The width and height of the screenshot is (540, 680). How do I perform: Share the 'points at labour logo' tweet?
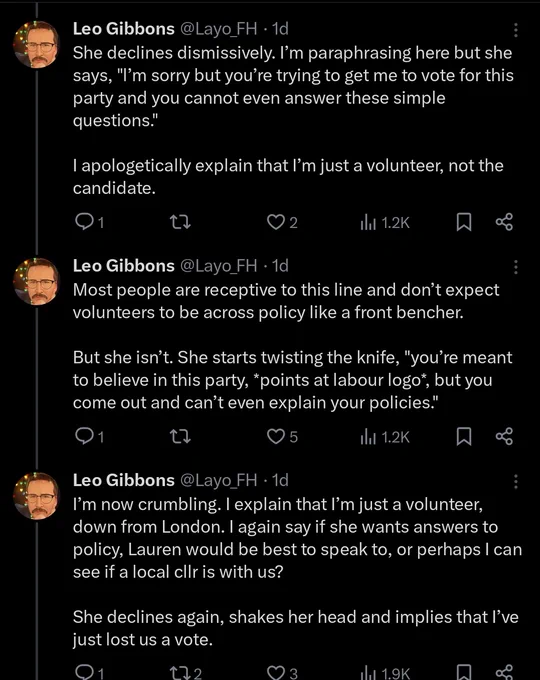[x=504, y=436]
